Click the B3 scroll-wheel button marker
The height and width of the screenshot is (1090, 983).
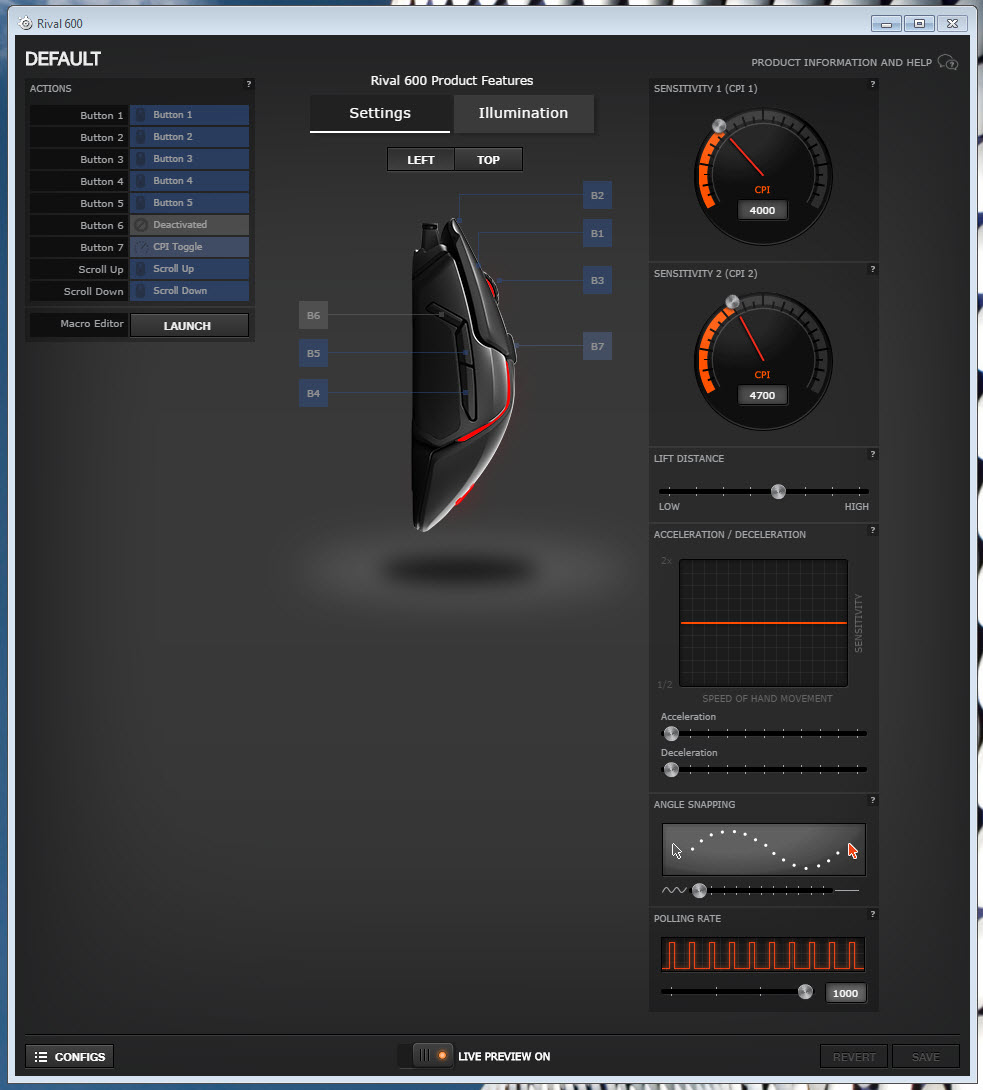pyautogui.click(x=597, y=280)
